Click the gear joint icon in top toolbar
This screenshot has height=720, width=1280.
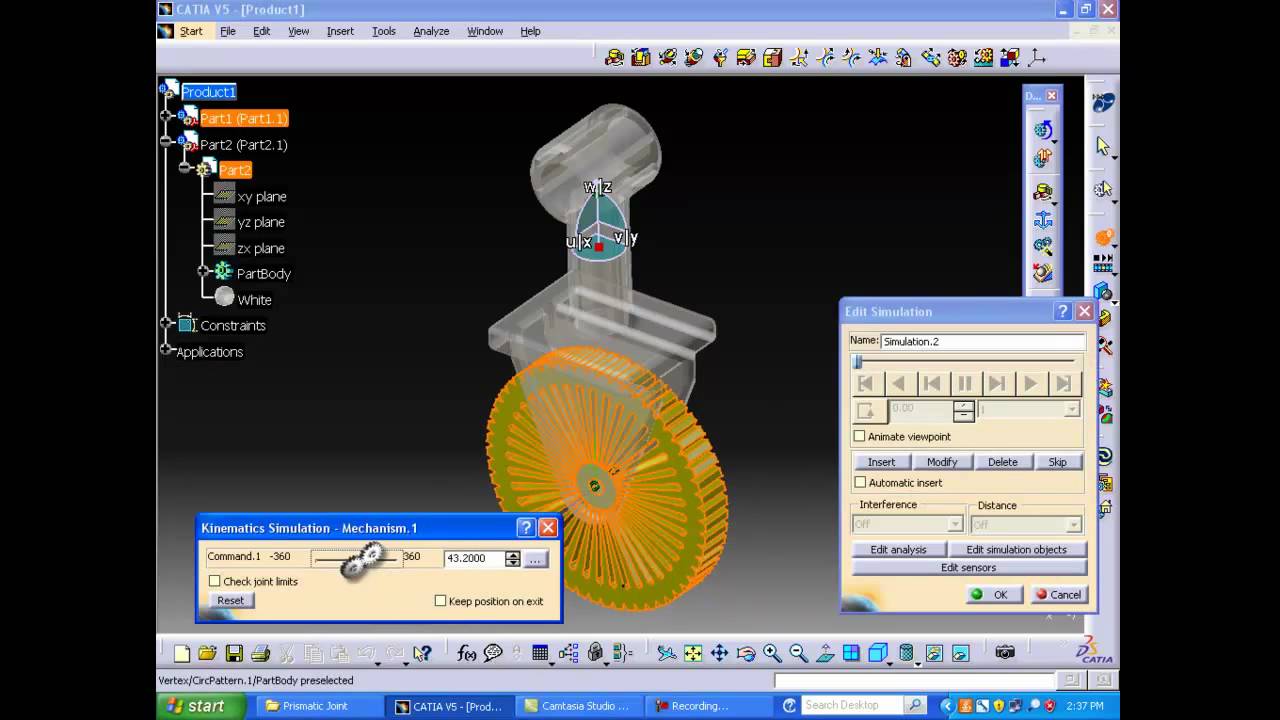pos(957,57)
